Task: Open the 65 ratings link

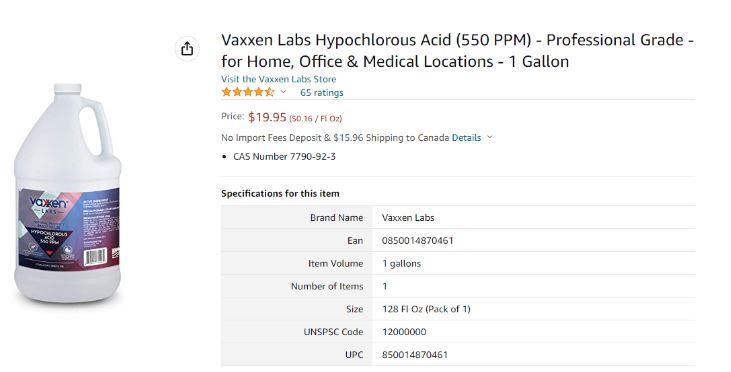Action: 322,92
